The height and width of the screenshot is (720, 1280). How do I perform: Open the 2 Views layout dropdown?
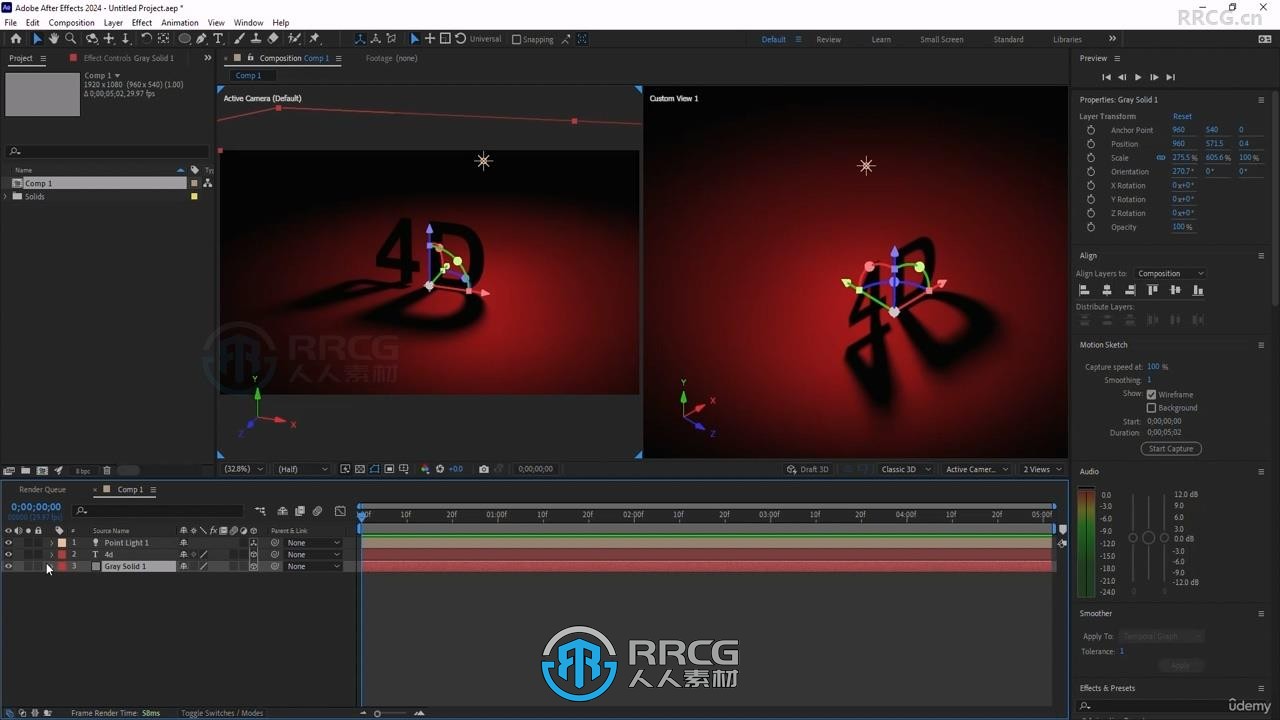click(1043, 469)
